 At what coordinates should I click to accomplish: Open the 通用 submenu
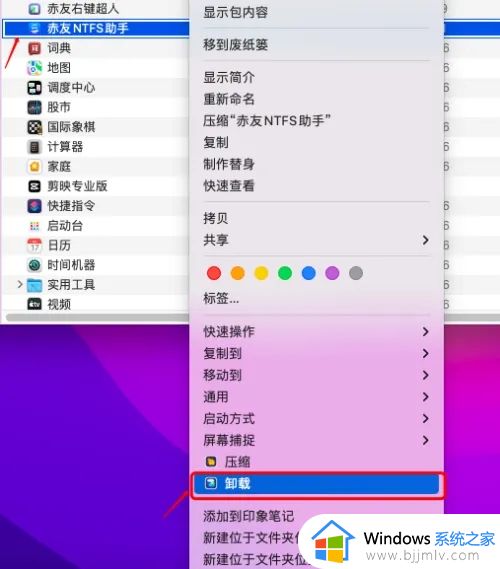click(316, 397)
